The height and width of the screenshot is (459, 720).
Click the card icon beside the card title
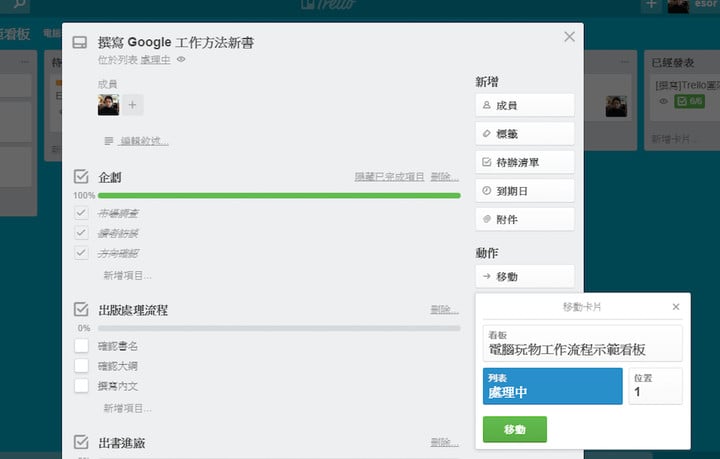80,43
